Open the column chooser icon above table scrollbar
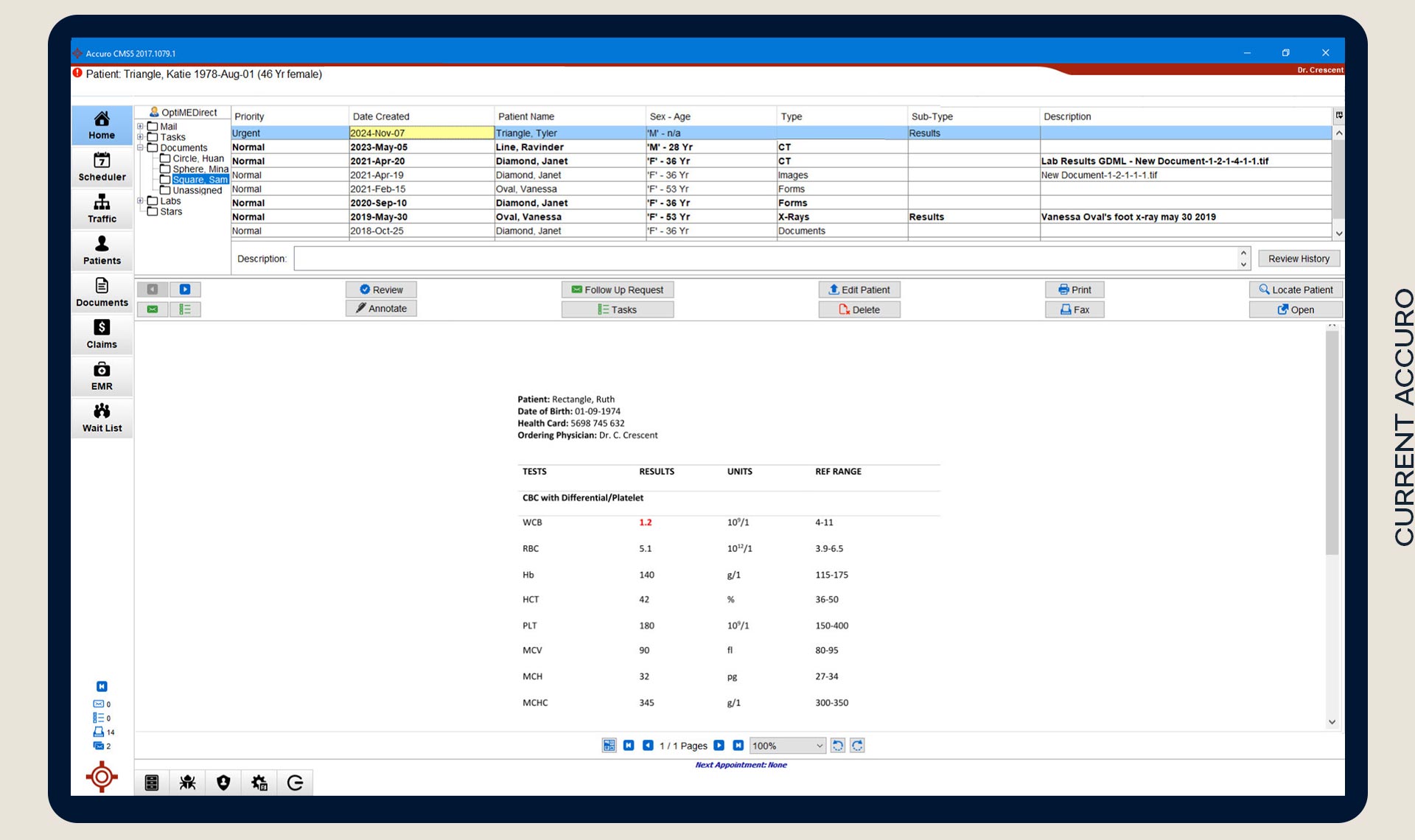1415x840 pixels. tap(1339, 116)
